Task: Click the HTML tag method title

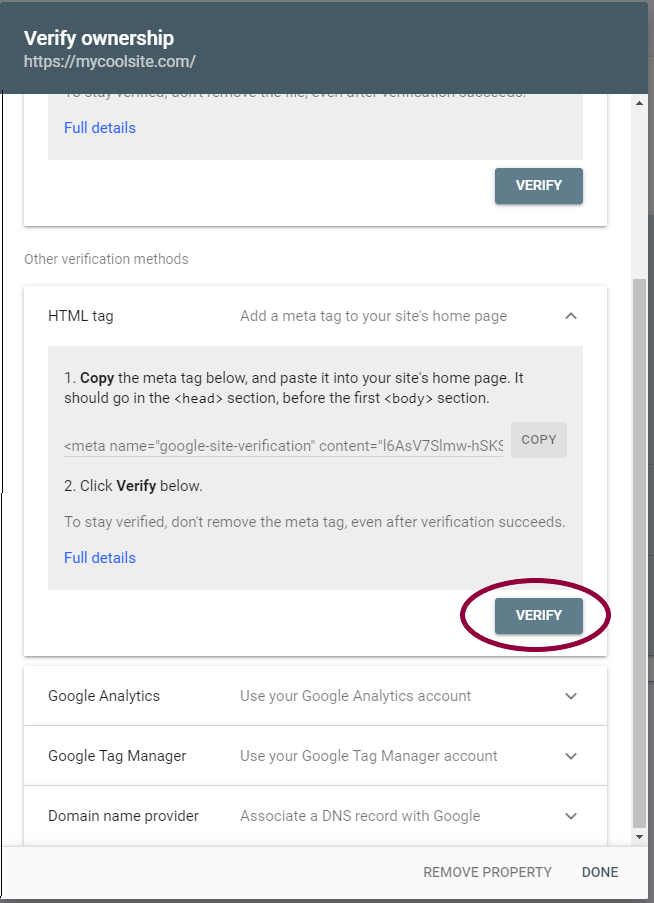Action: [81, 316]
